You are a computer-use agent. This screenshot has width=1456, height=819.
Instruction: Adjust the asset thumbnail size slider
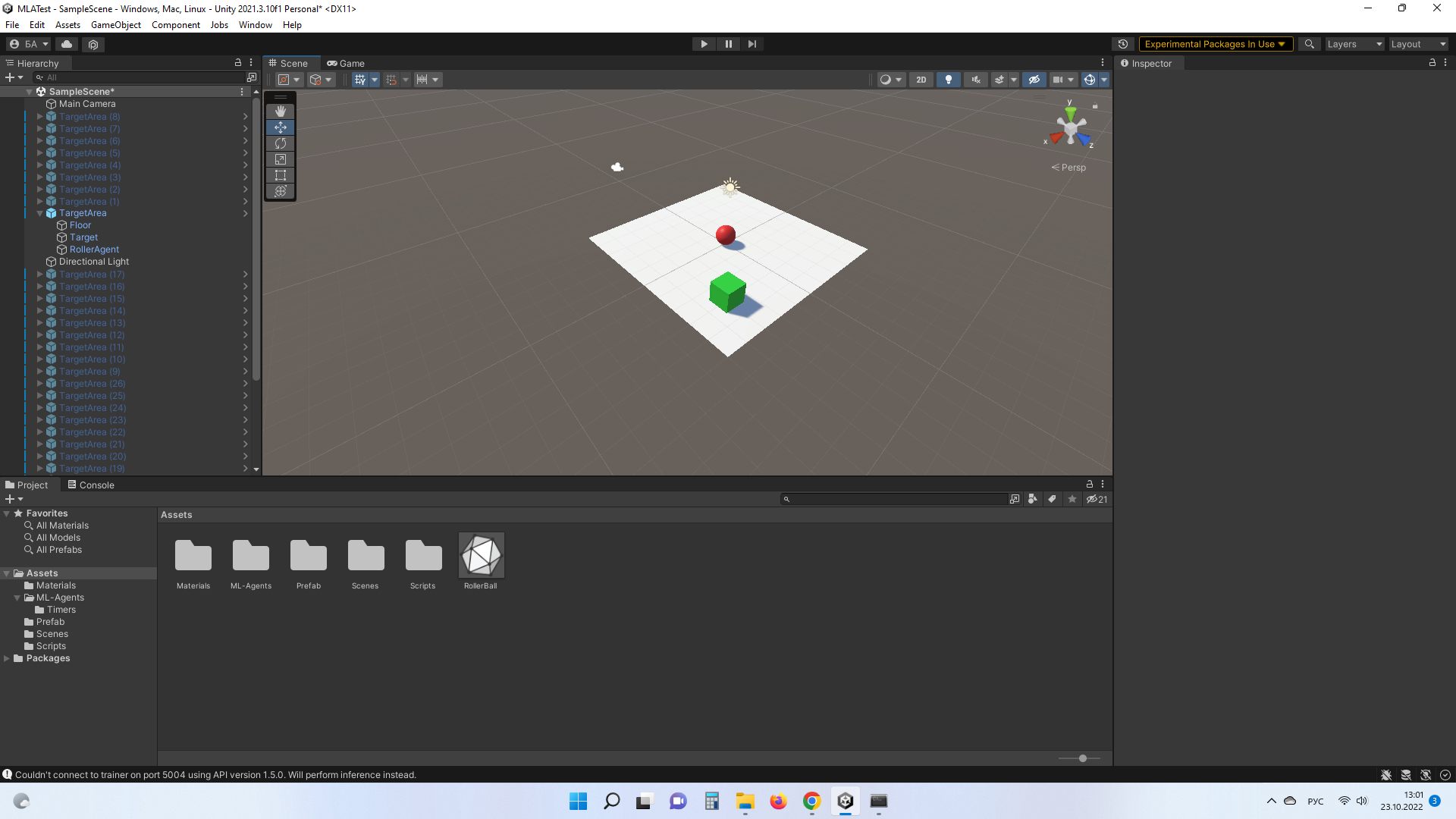pyautogui.click(x=1082, y=758)
